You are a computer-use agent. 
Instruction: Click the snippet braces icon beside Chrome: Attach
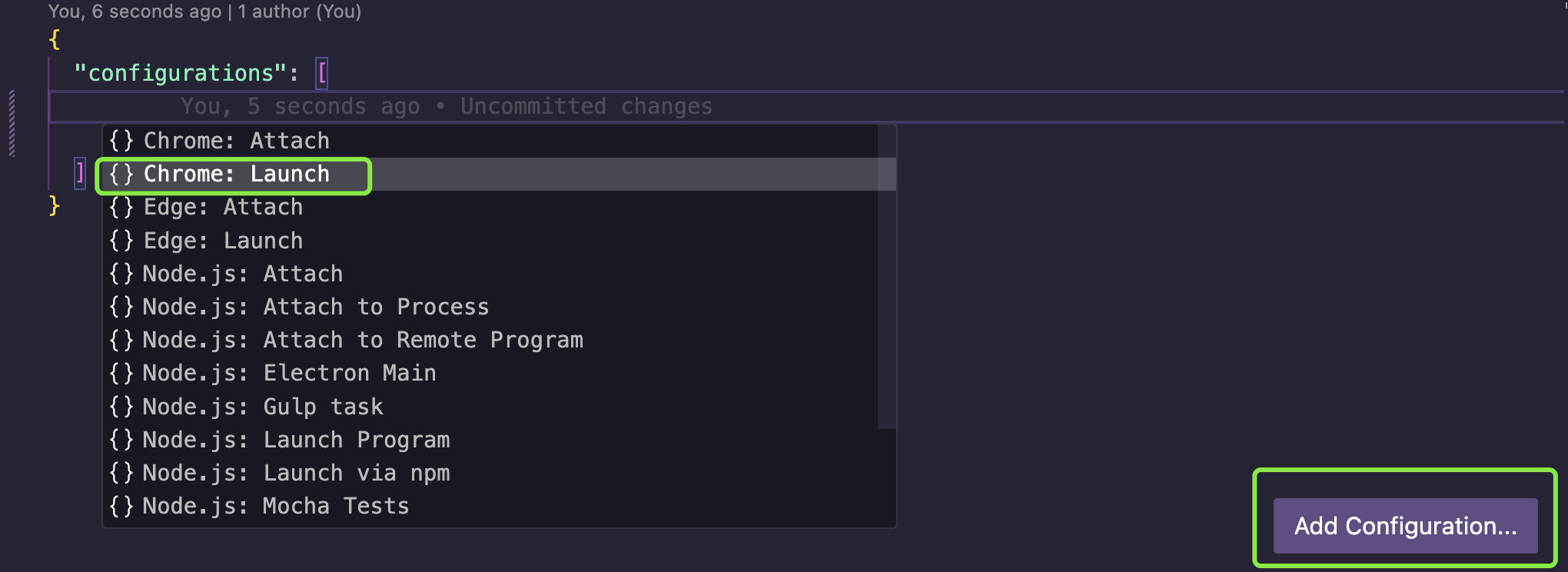click(121, 141)
